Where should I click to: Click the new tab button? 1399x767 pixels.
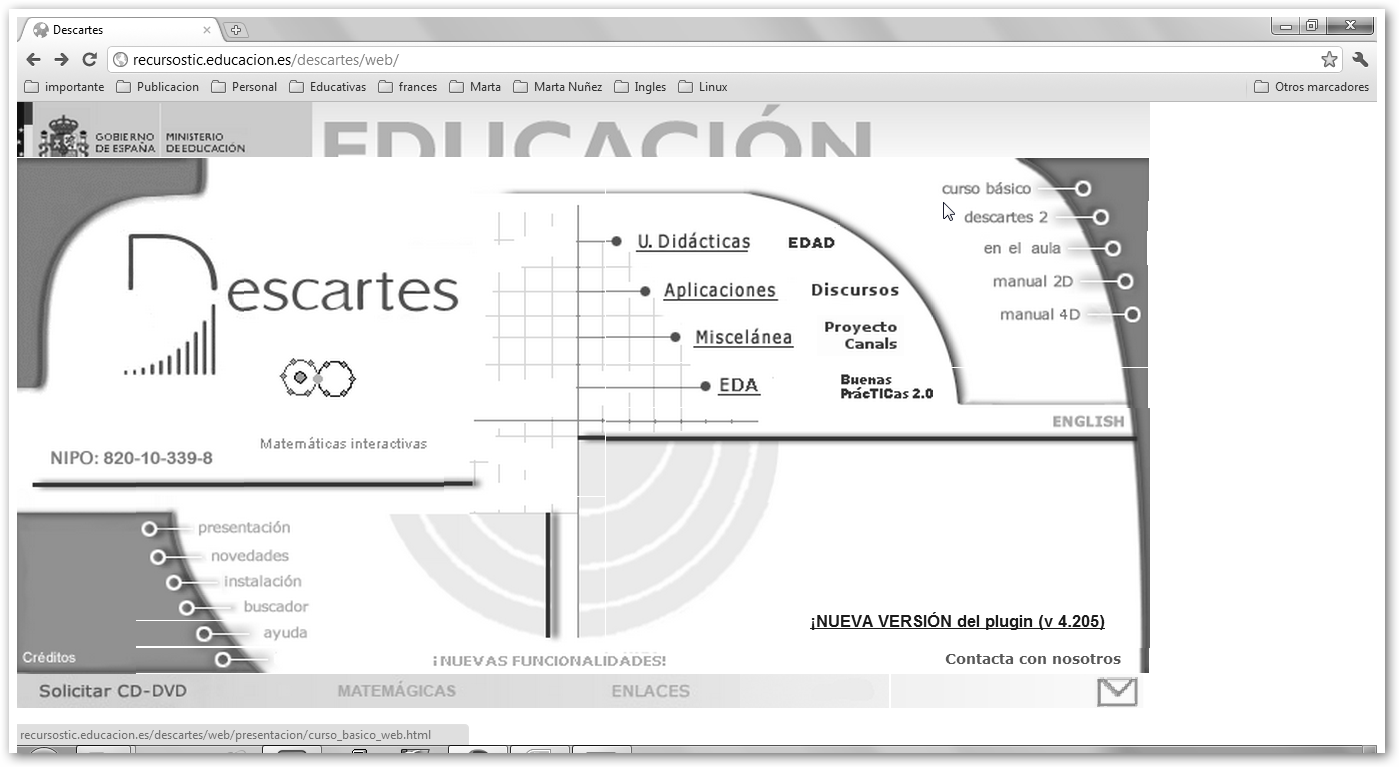(x=236, y=30)
